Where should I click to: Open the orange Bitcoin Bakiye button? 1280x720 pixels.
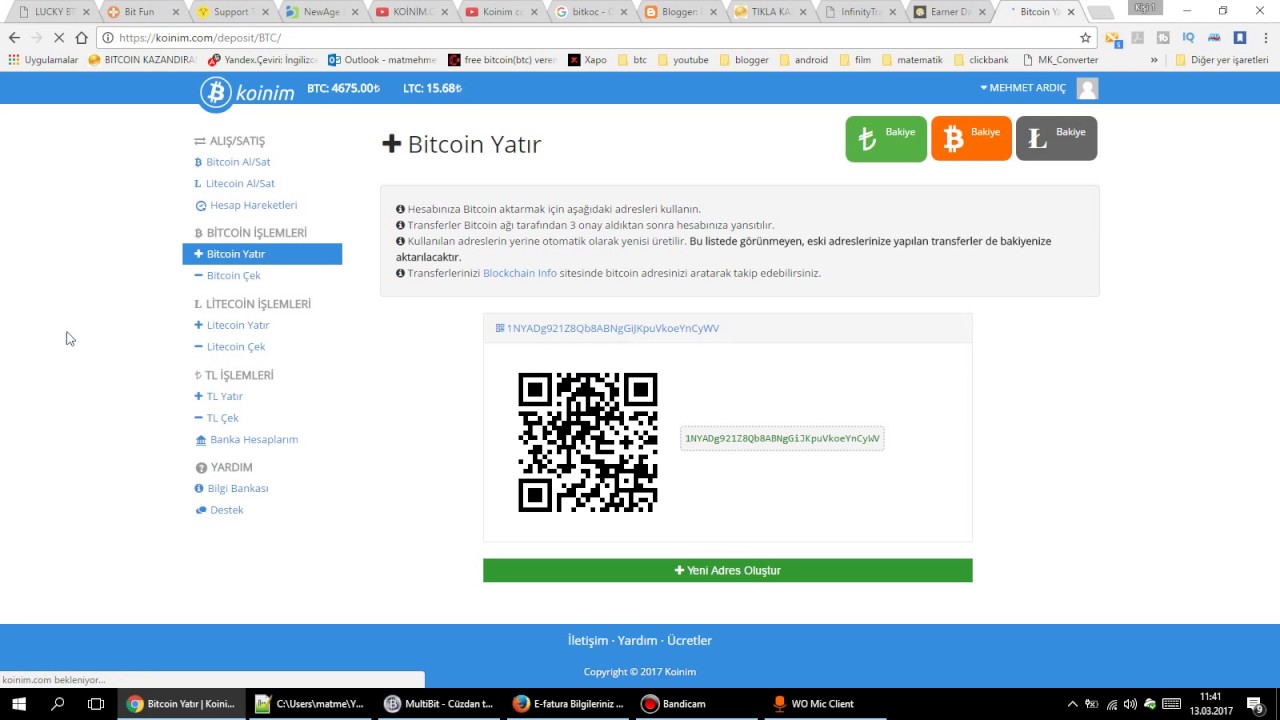tap(971, 139)
